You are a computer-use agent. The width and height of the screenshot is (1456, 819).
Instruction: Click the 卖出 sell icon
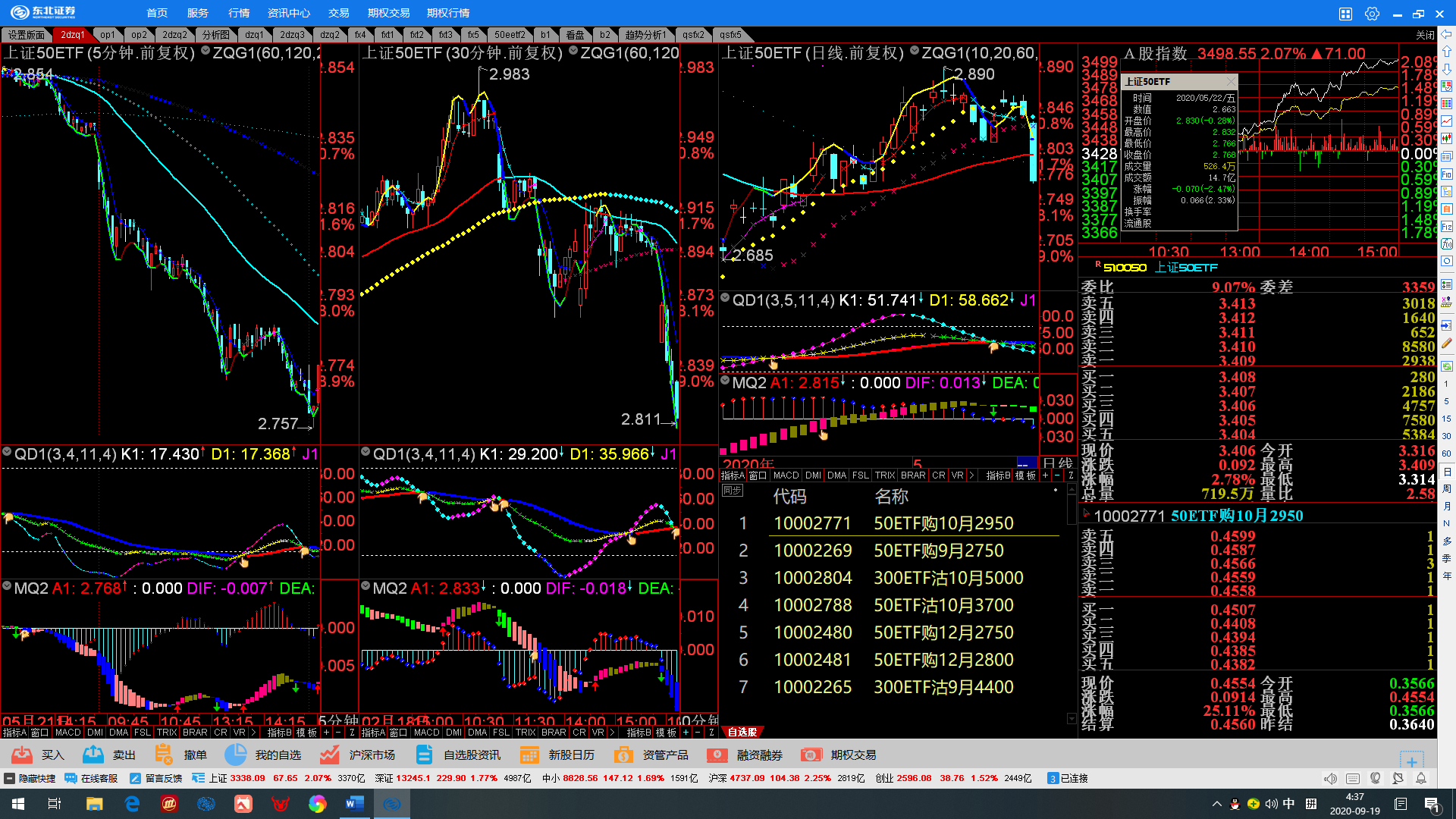pos(93,755)
